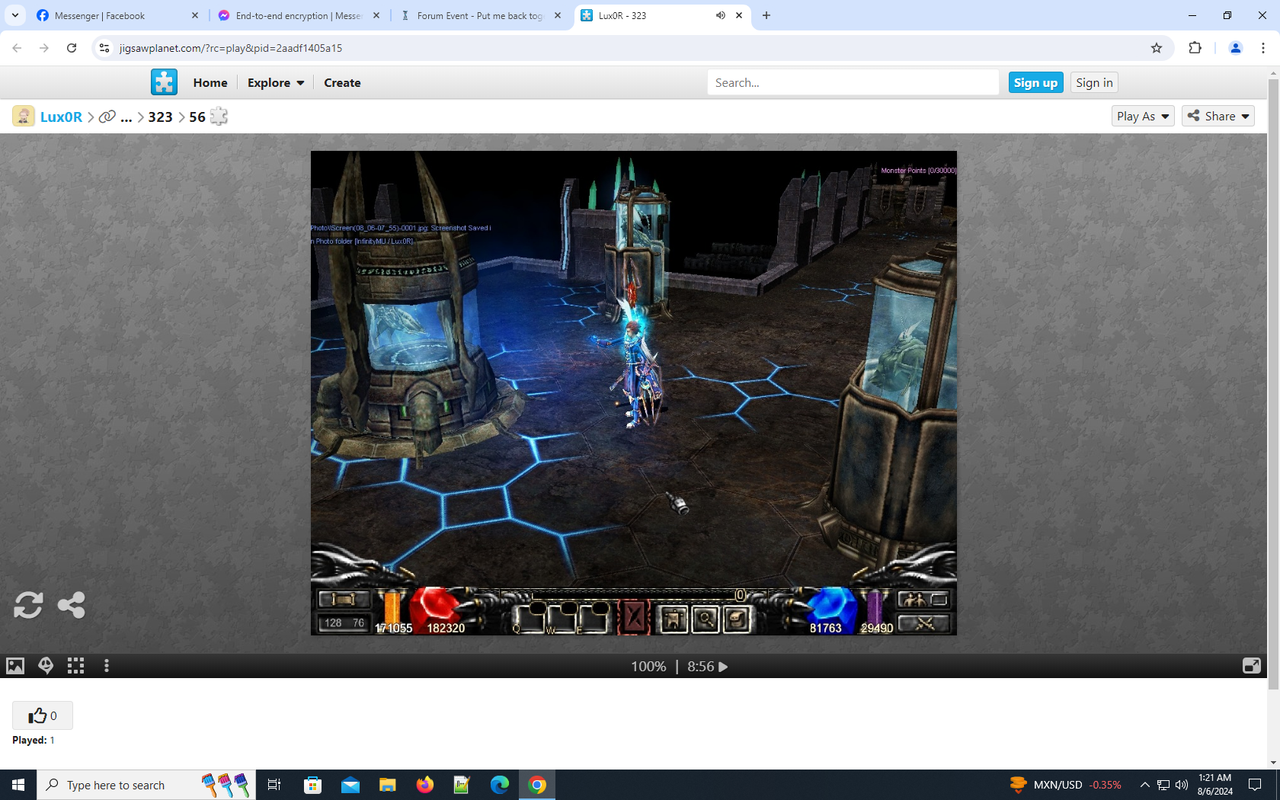Open File Explorer from taskbar

click(387, 785)
